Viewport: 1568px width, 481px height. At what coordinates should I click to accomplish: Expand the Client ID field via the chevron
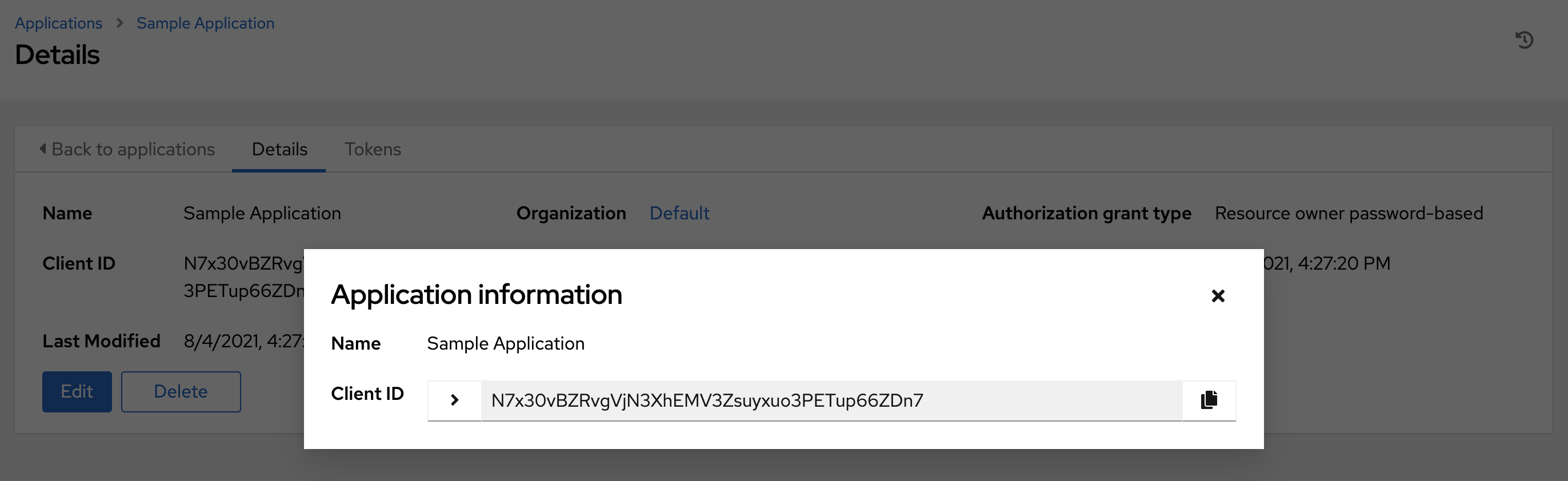tap(454, 400)
